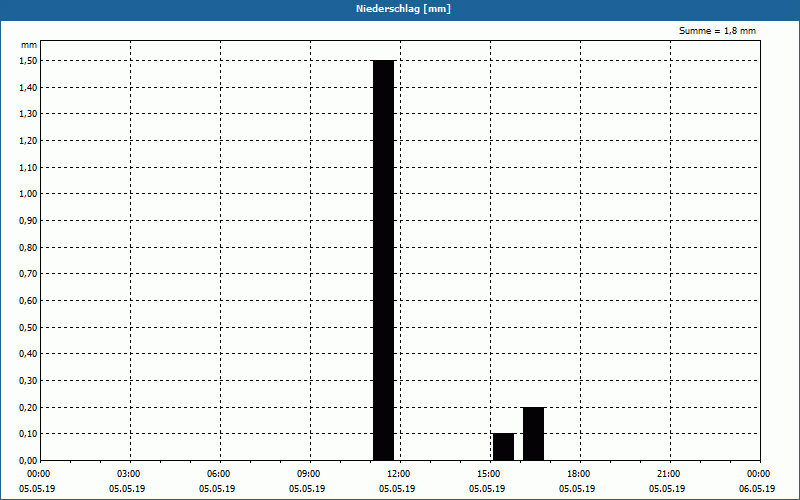Screen dimensions: 800x500
Task: Click the 1,20 y-axis value
Action: click(28, 141)
